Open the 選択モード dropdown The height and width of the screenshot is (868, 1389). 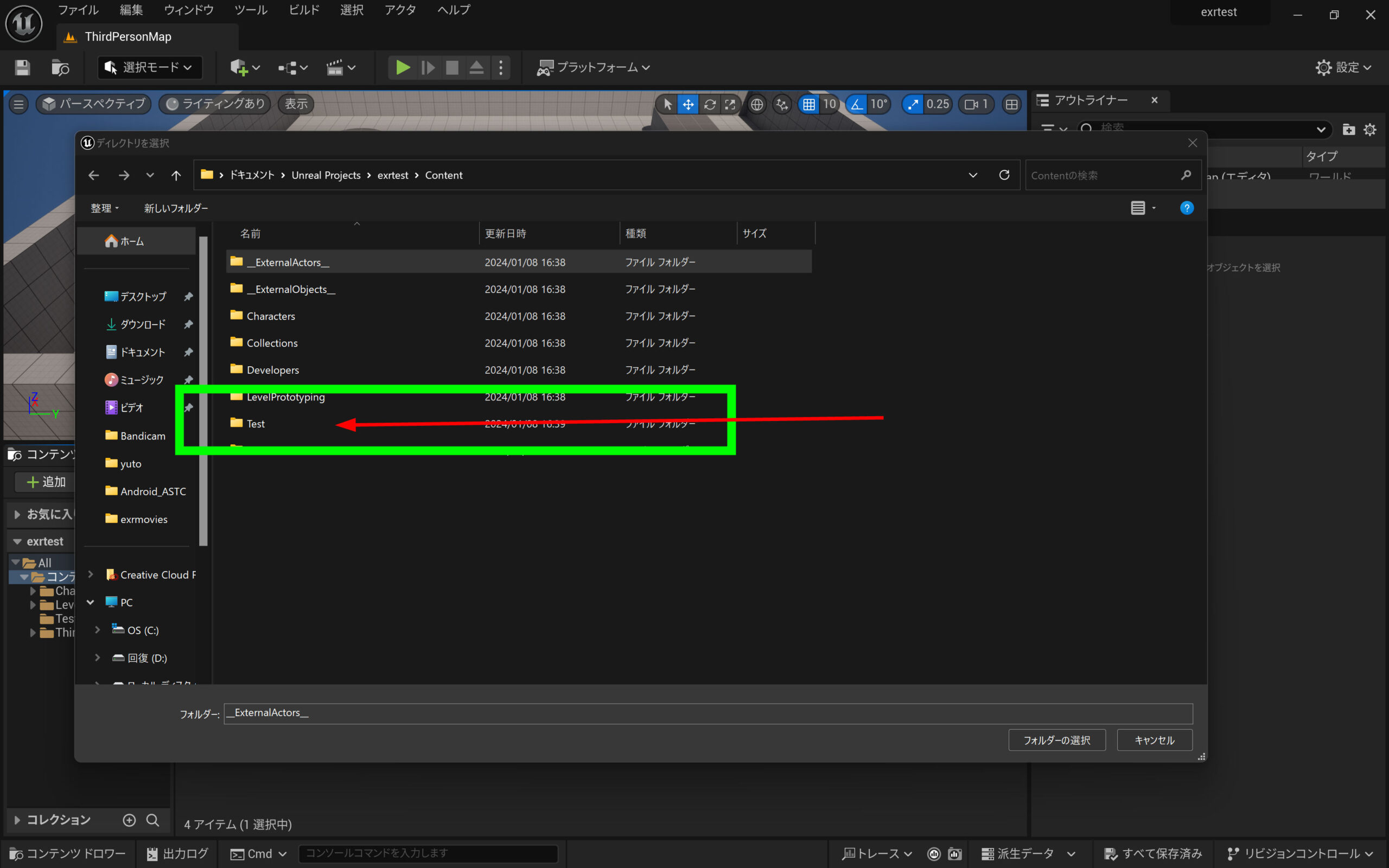150,68
